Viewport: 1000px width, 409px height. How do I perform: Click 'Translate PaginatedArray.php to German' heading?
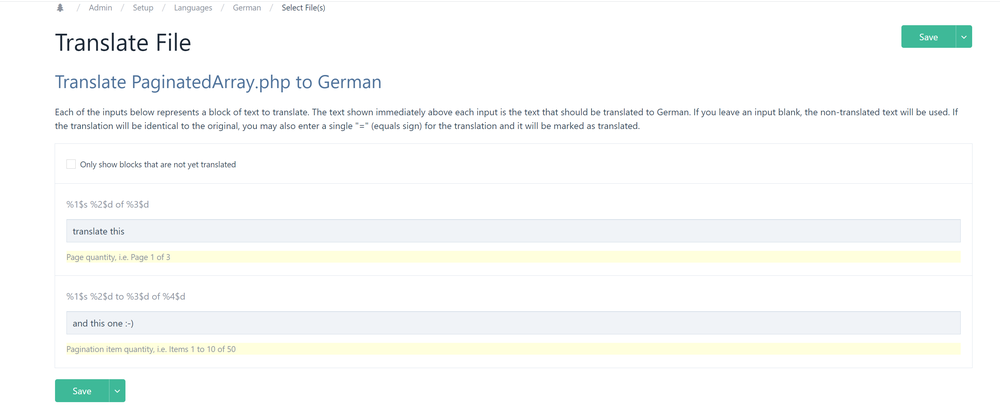(218, 82)
